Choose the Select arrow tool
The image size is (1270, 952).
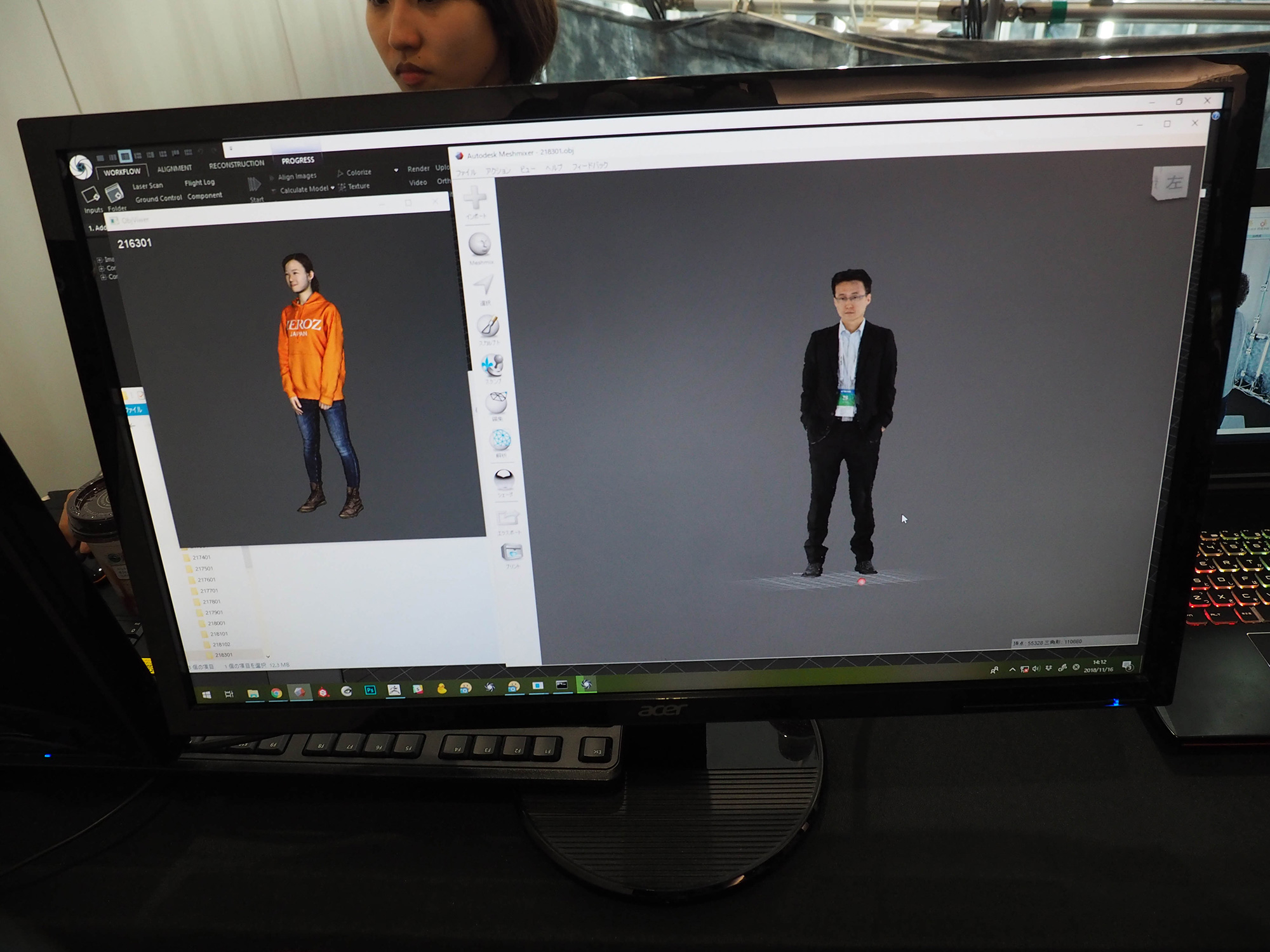point(485,286)
